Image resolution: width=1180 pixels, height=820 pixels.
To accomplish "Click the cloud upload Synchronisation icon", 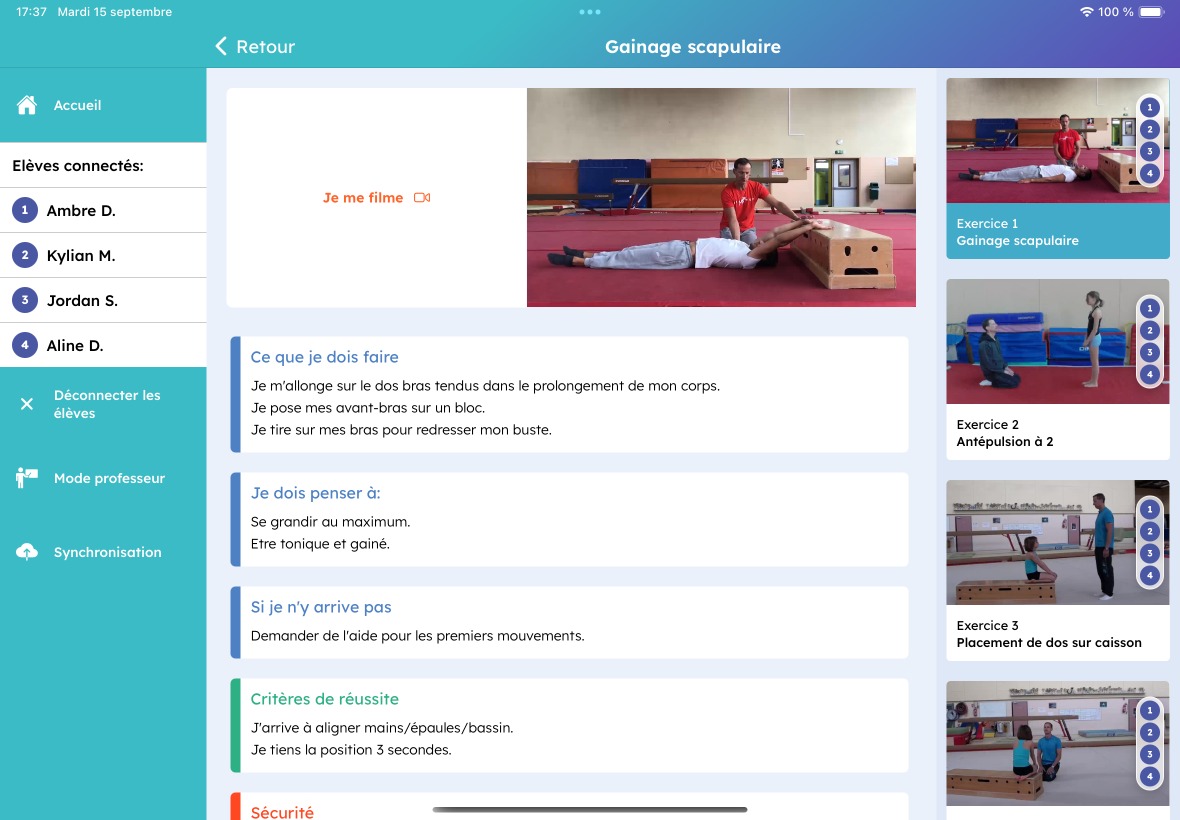I will click(x=26, y=551).
